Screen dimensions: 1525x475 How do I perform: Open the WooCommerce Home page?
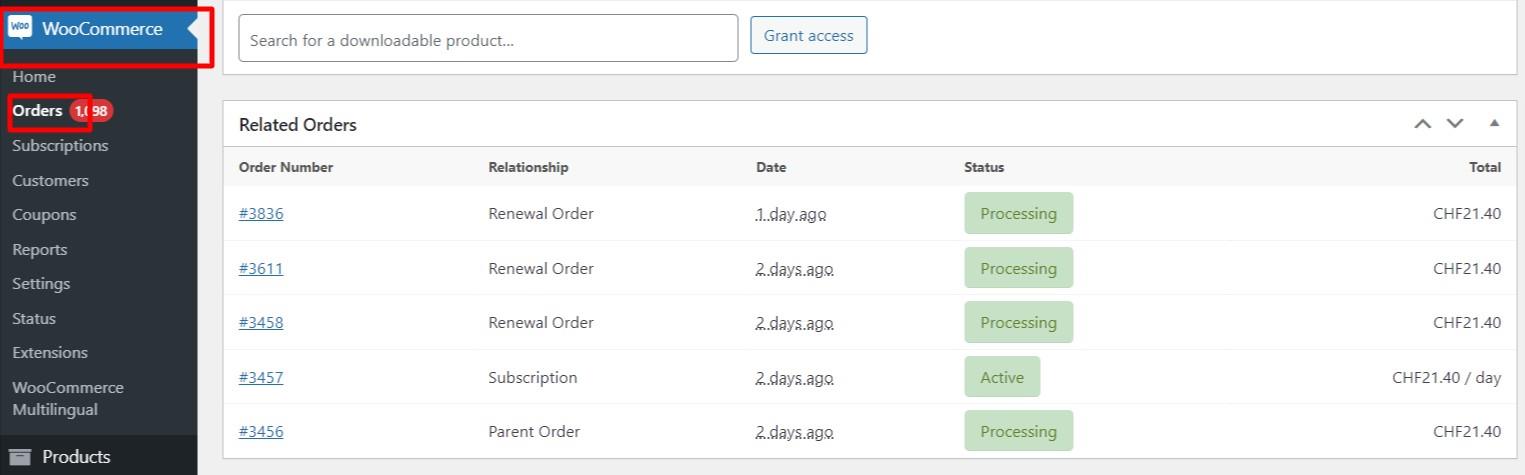(34, 77)
